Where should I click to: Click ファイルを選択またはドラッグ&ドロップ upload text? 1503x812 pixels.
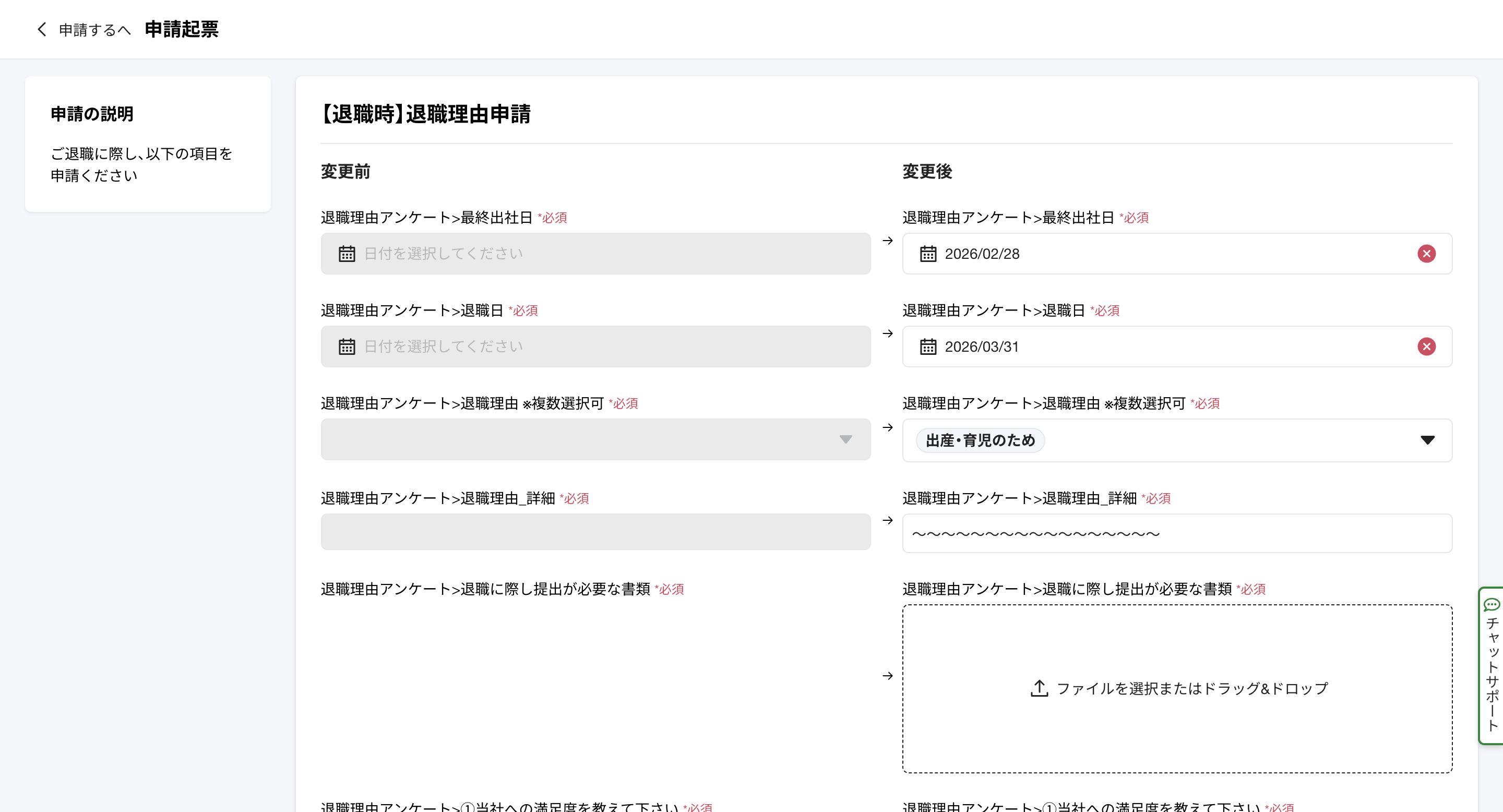coord(1192,688)
